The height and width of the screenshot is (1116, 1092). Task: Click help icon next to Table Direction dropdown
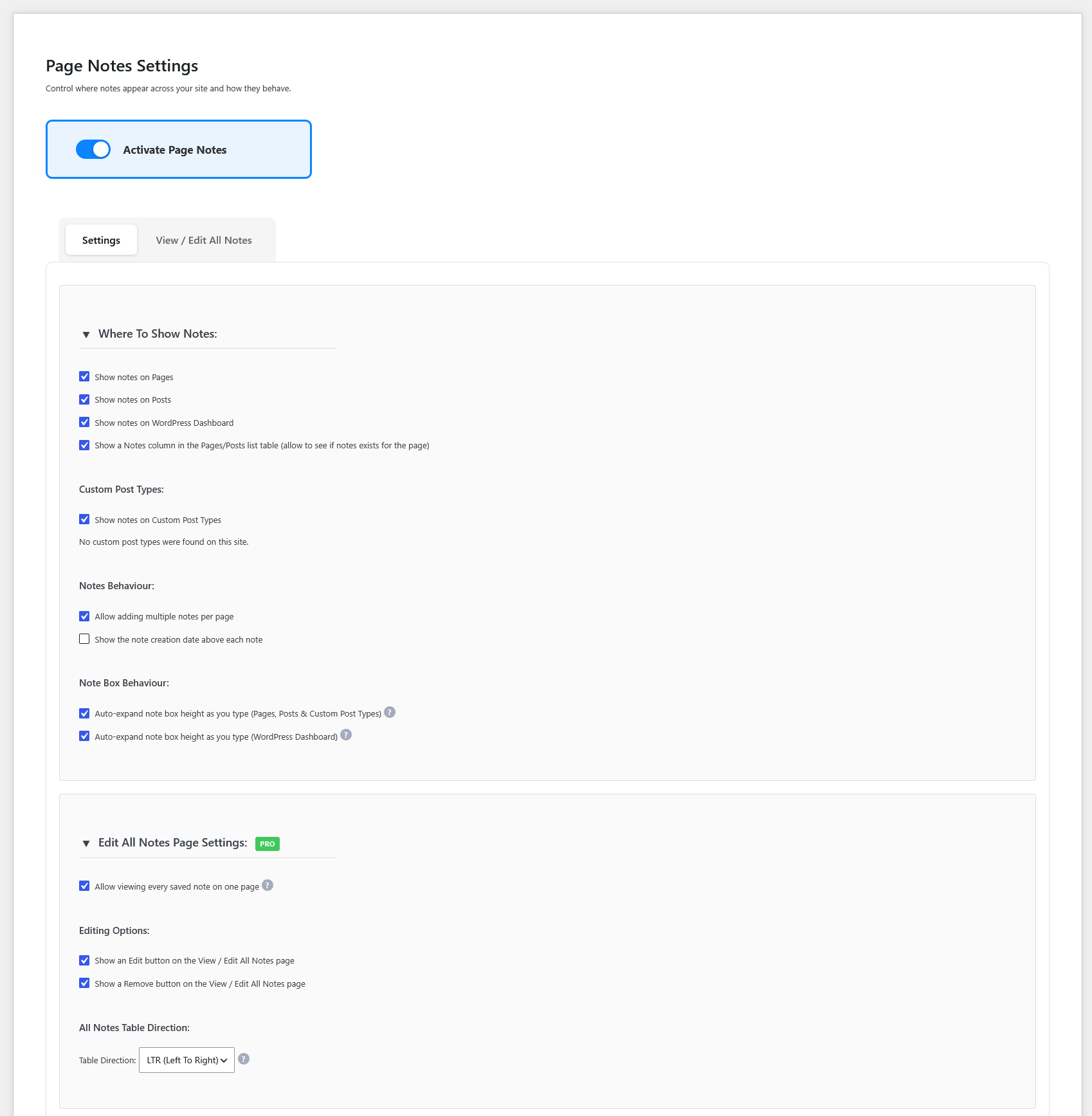pyautogui.click(x=244, y=1059)
